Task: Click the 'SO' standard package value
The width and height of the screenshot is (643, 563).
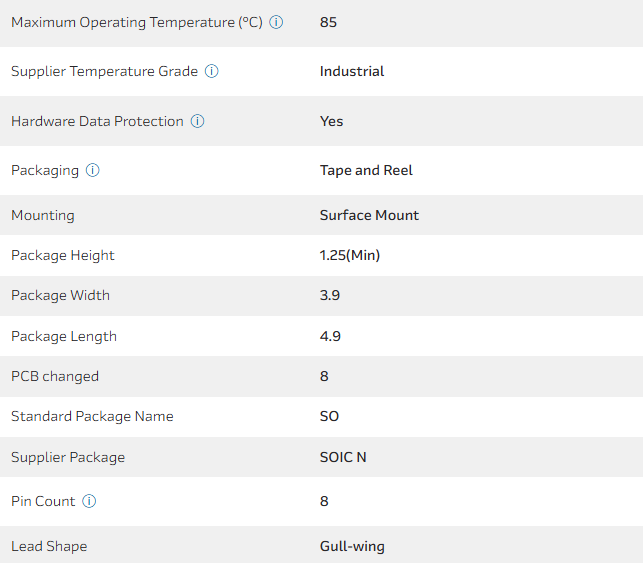Action: (x=329, y=416)
